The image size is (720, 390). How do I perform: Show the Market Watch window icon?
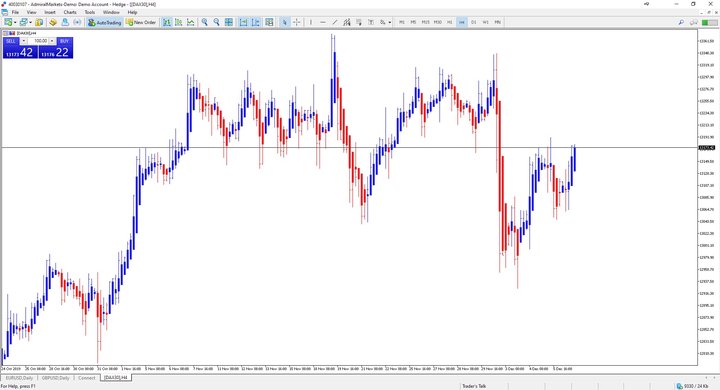(39, 22)
